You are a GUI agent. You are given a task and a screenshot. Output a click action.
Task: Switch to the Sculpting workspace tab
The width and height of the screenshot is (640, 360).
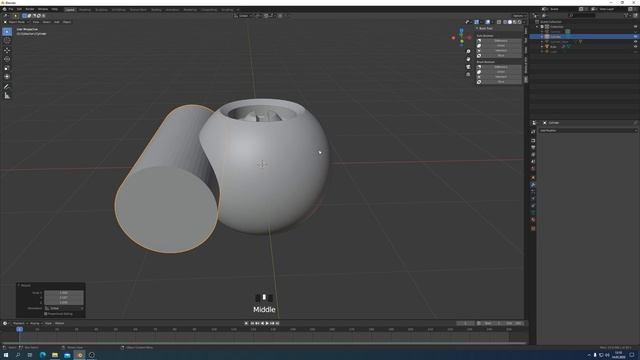click(x=101, y=9)
